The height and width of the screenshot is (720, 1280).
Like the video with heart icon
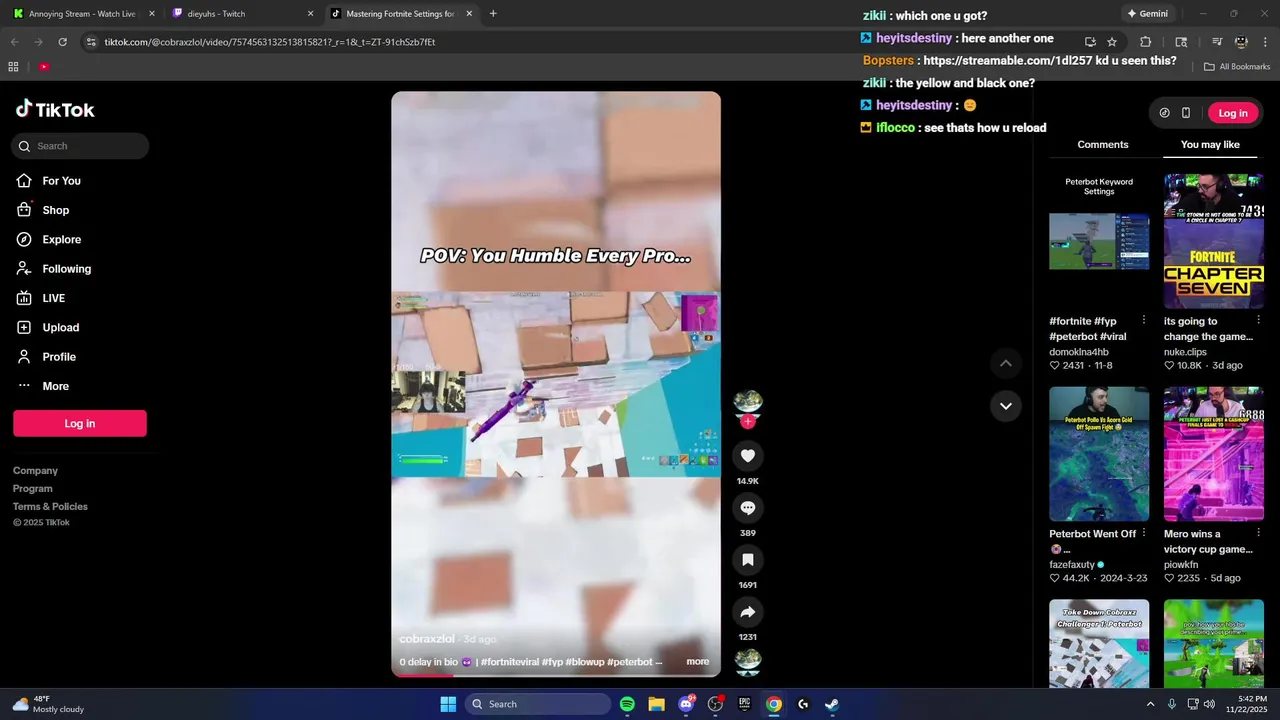tap(747, 456)
